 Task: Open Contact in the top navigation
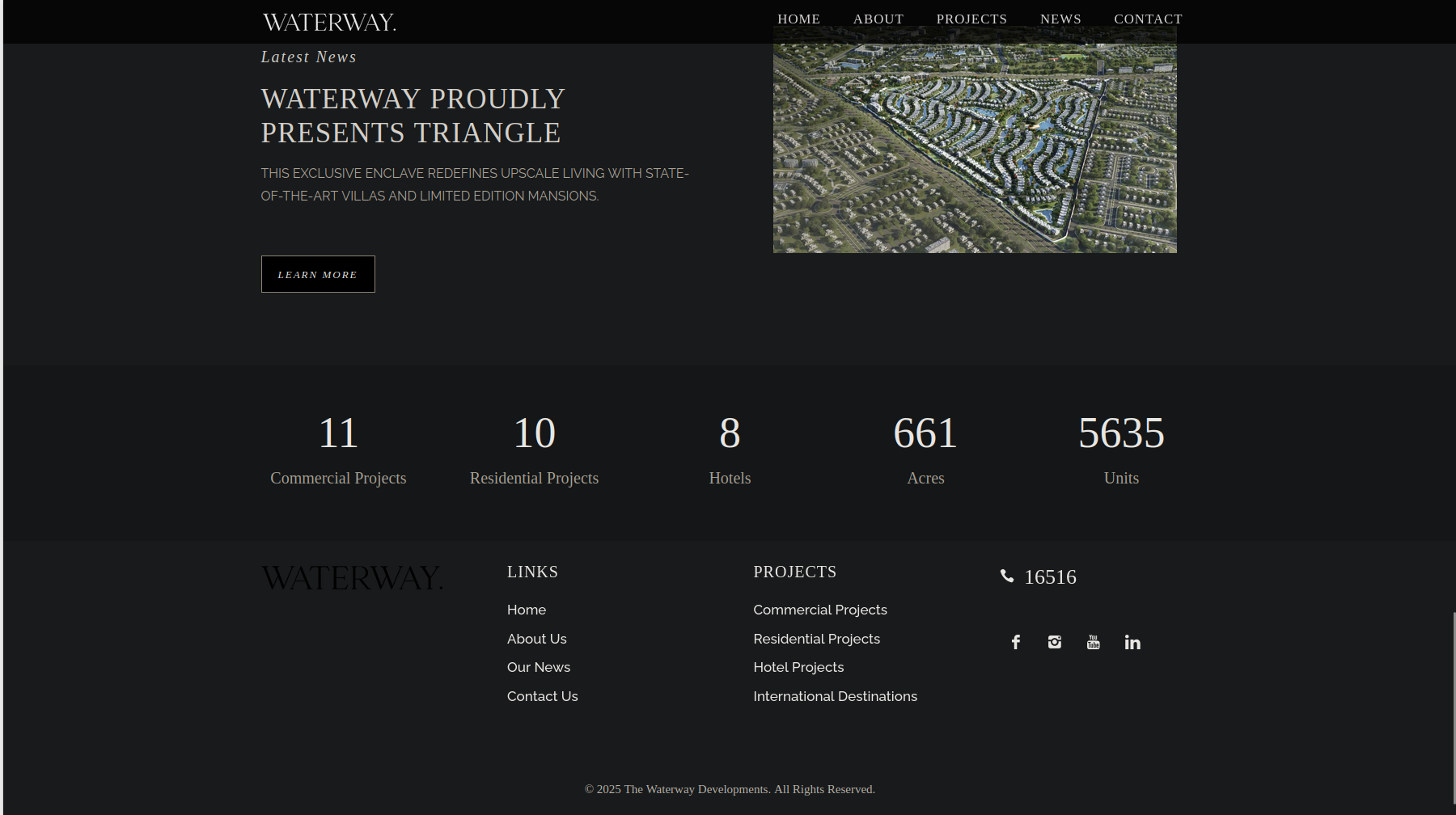[1148, 19]
